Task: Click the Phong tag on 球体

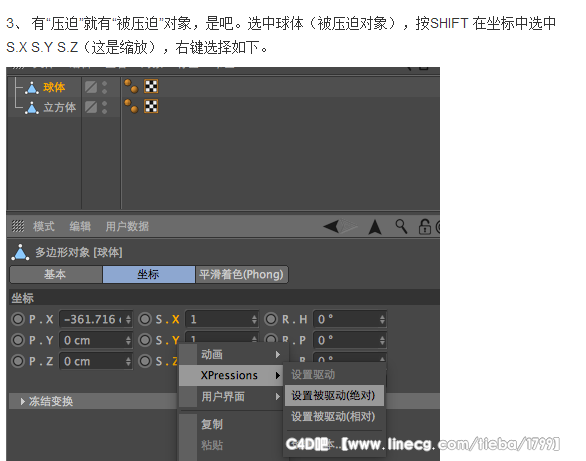Action: [x=131, y=86]
